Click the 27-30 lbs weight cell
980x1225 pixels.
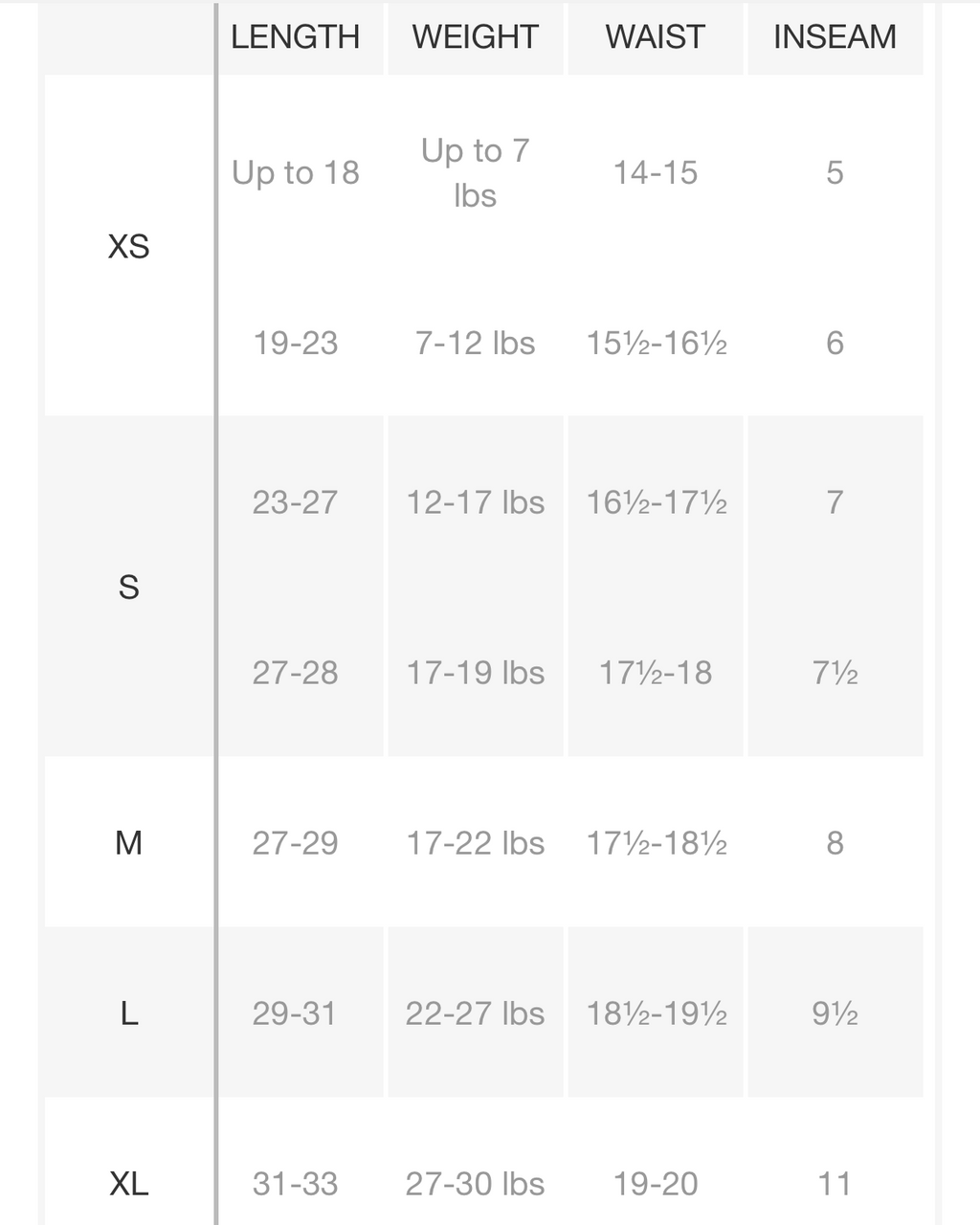[x=475, y=1183]
